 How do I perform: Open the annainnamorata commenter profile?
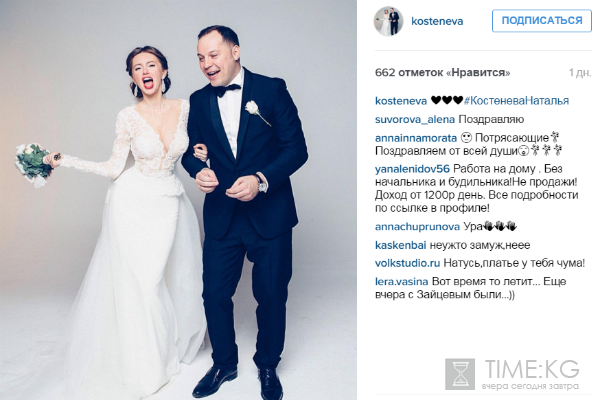[416, 138]
